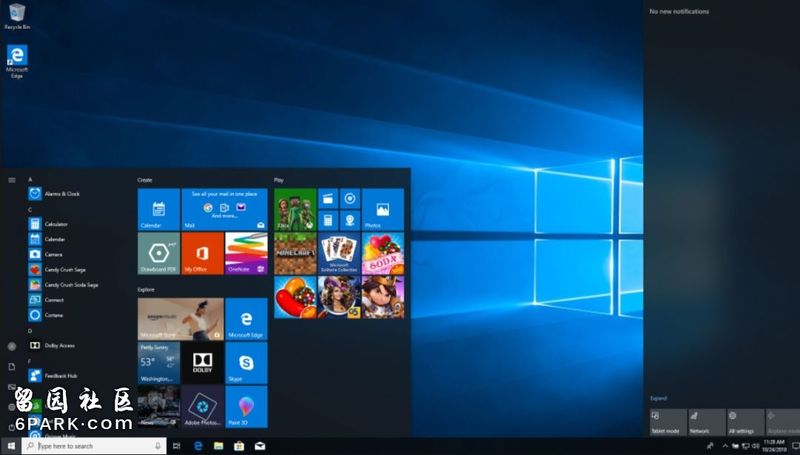Open Calendar in the app list
Viewport: 800px width, 455px height.
point(47,239)
